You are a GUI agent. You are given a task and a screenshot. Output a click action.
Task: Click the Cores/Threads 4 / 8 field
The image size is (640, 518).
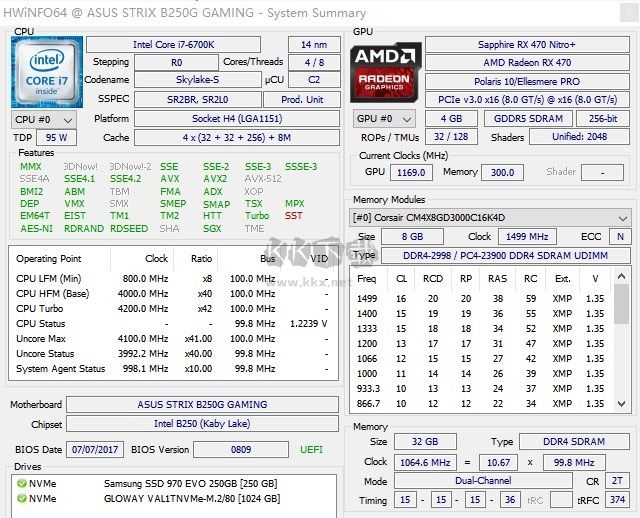314,62
